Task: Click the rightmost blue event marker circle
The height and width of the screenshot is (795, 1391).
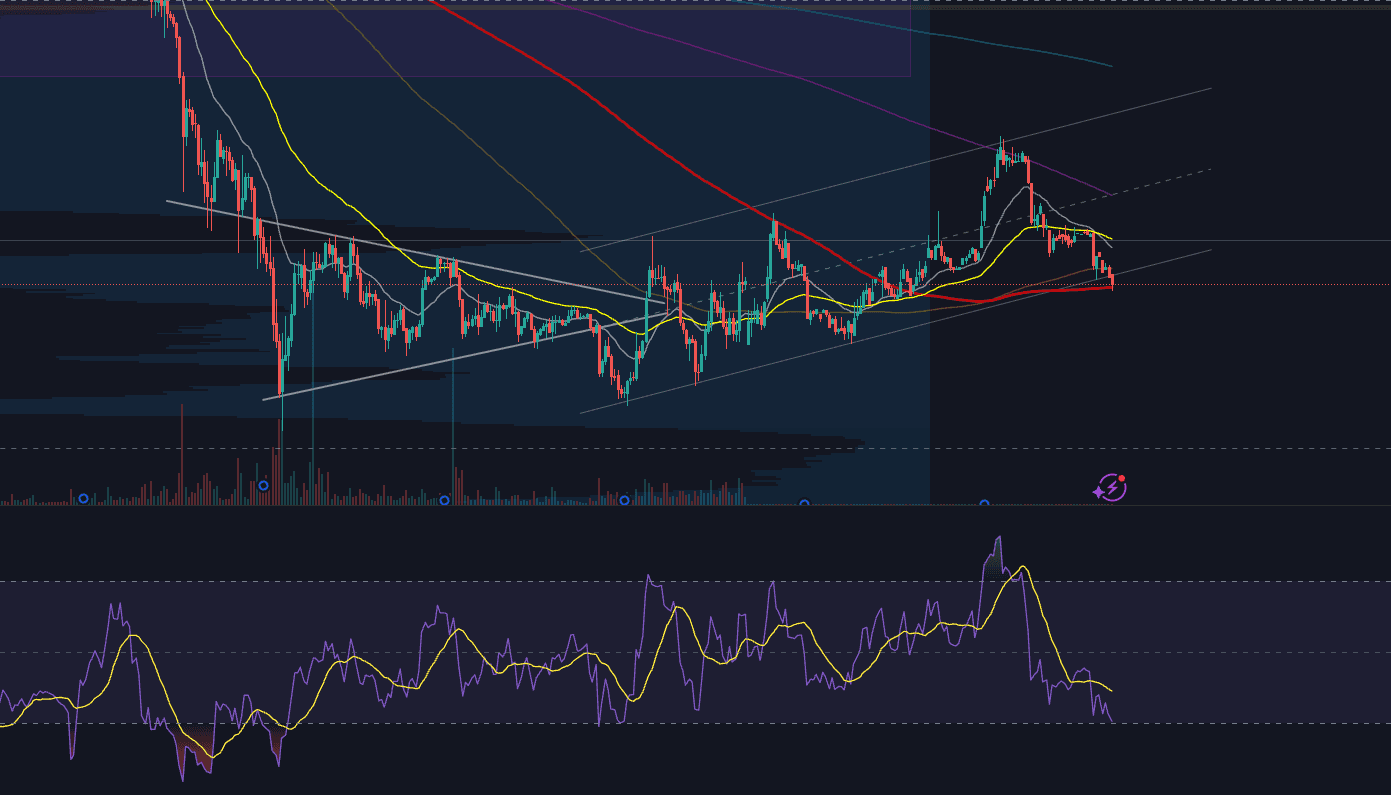Action: point(984,504)
